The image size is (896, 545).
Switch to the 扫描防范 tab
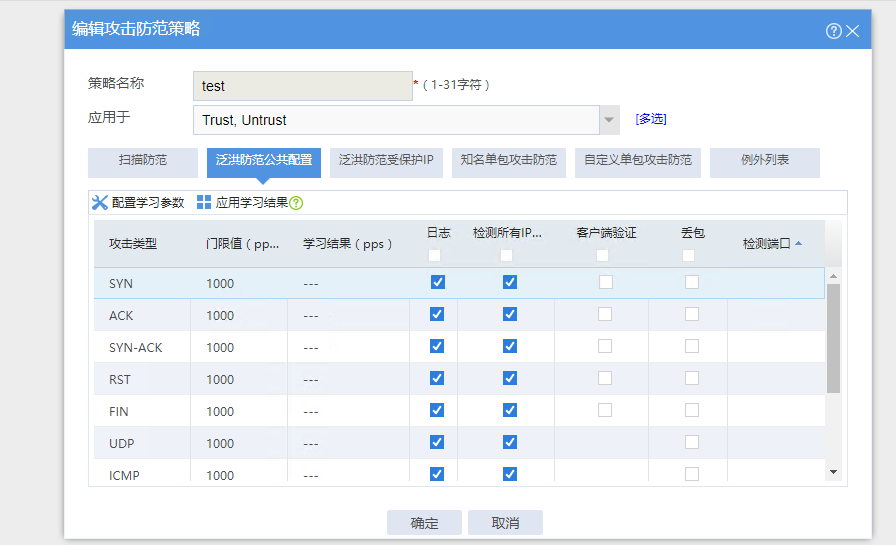143,160
